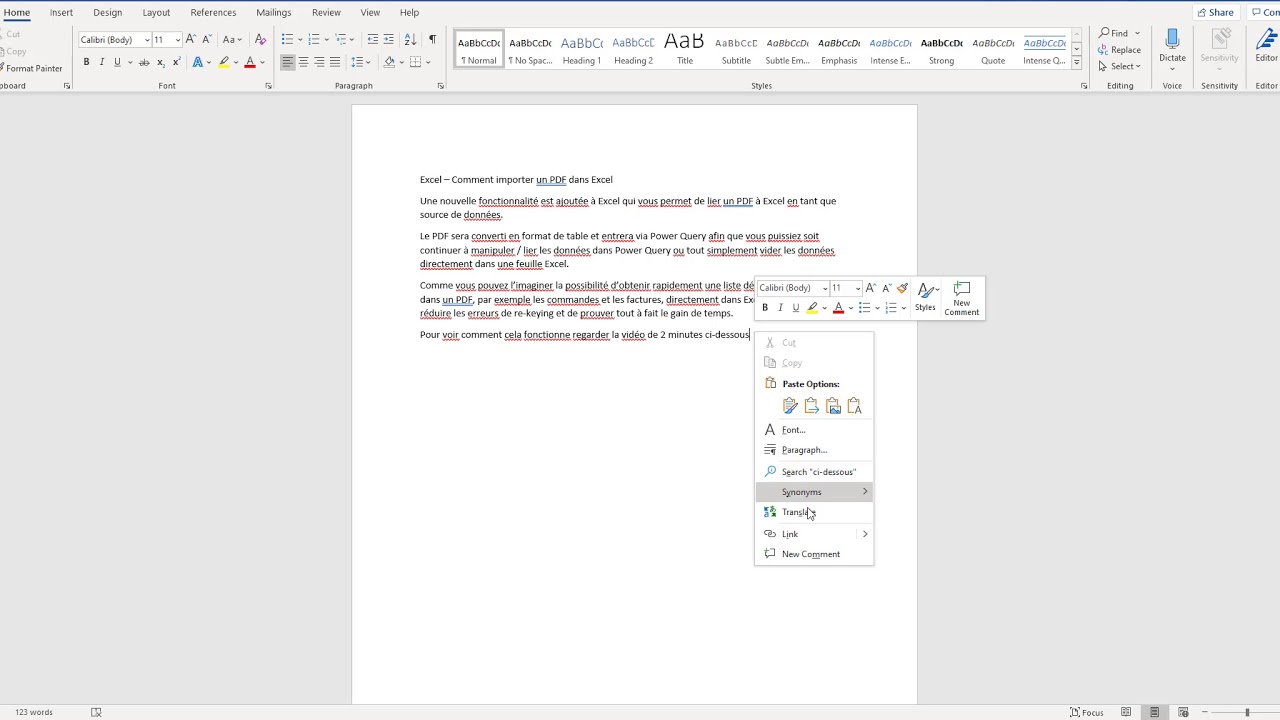Click the Decrease Indent icon

[373, 39]
